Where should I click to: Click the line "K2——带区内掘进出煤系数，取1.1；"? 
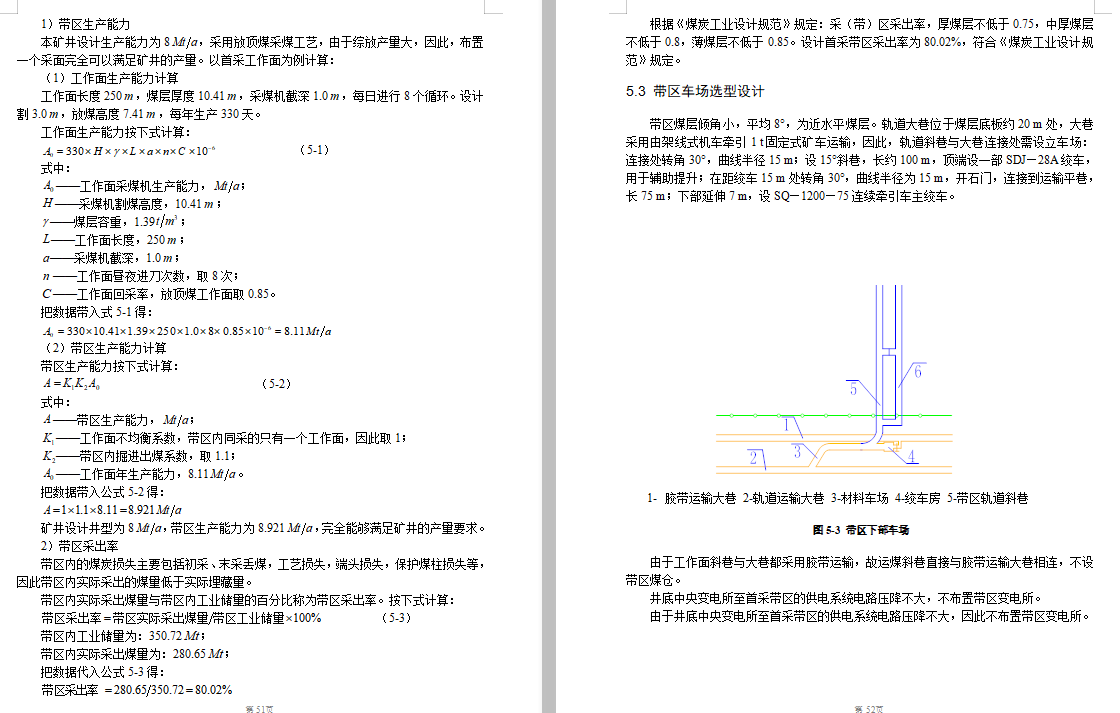tap(139, 456)
